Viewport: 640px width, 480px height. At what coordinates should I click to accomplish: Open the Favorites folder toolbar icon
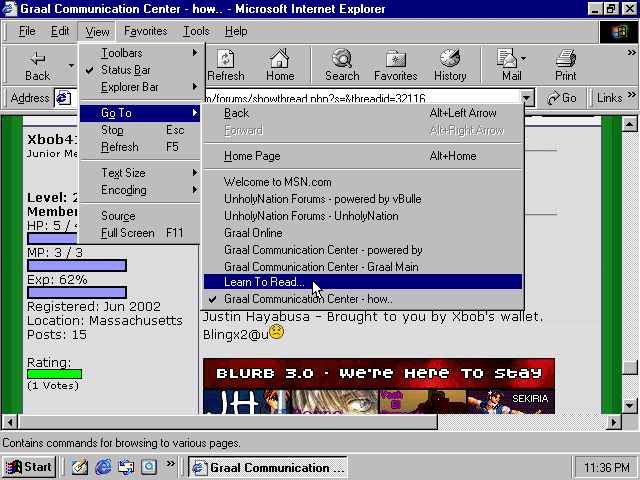[x=396, y=59]
